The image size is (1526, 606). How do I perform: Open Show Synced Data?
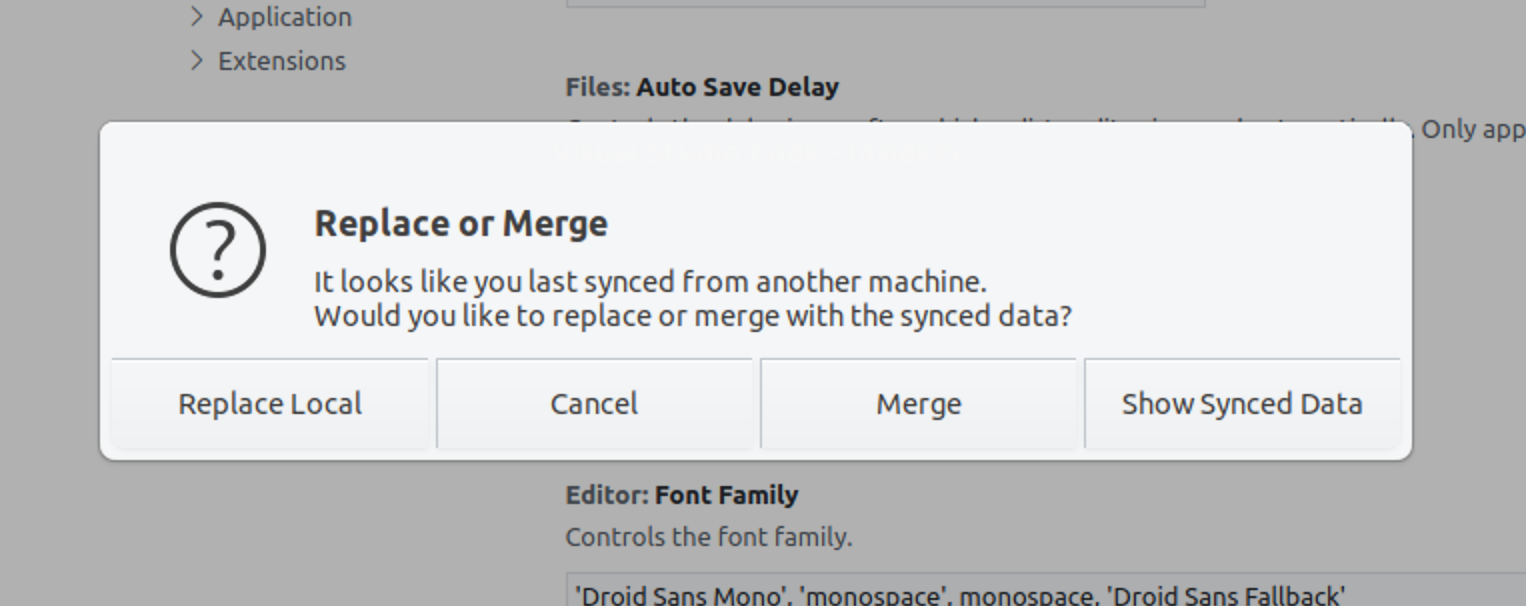click(1242, 404)
